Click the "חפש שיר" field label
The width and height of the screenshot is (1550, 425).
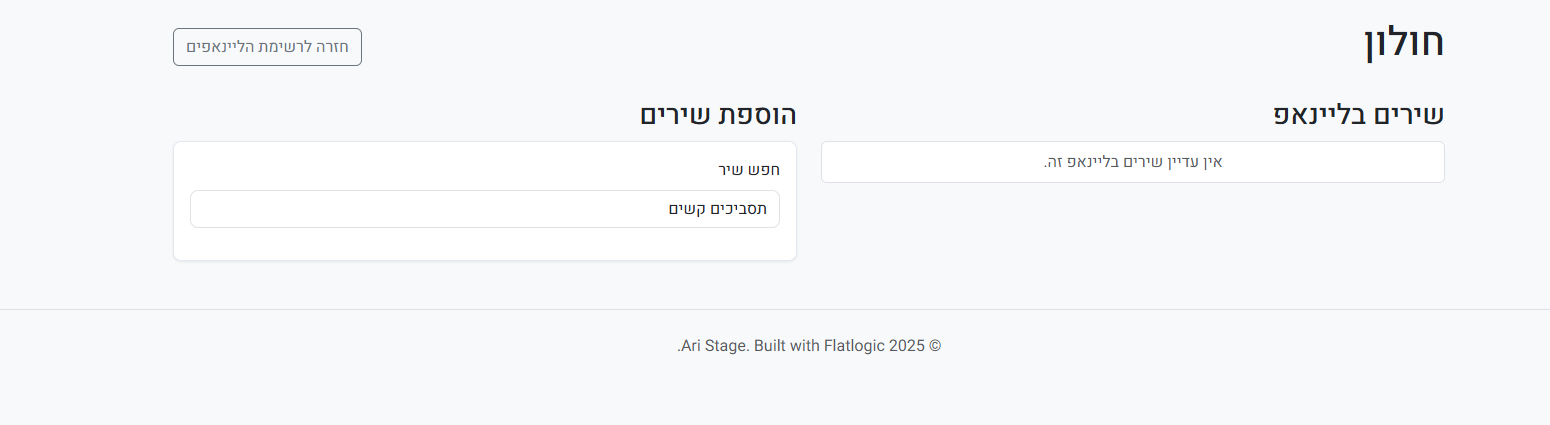(749, 169)
